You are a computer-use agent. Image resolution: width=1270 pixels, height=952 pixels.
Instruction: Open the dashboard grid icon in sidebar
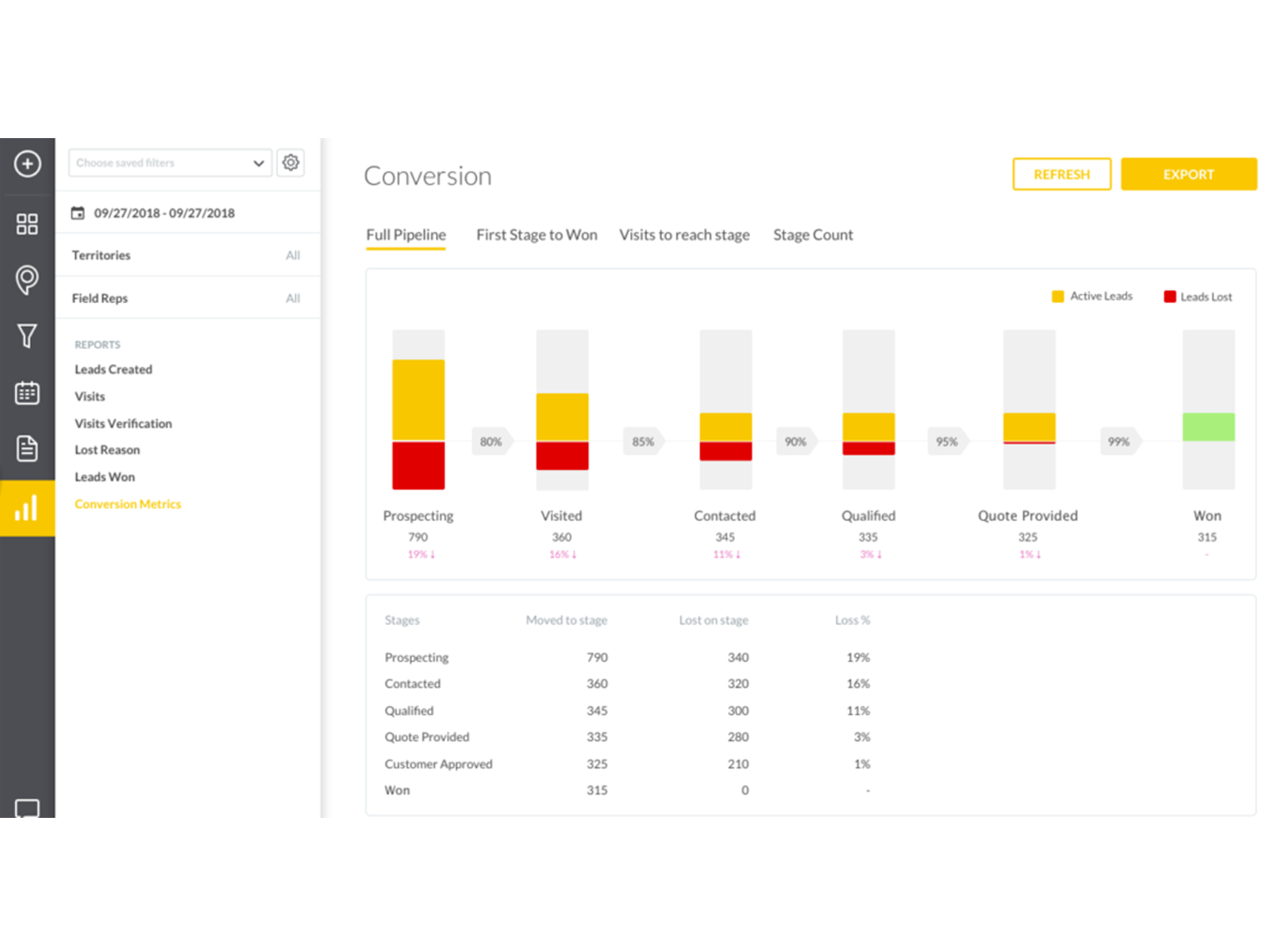pyautogui.click(x=28, y=225)
